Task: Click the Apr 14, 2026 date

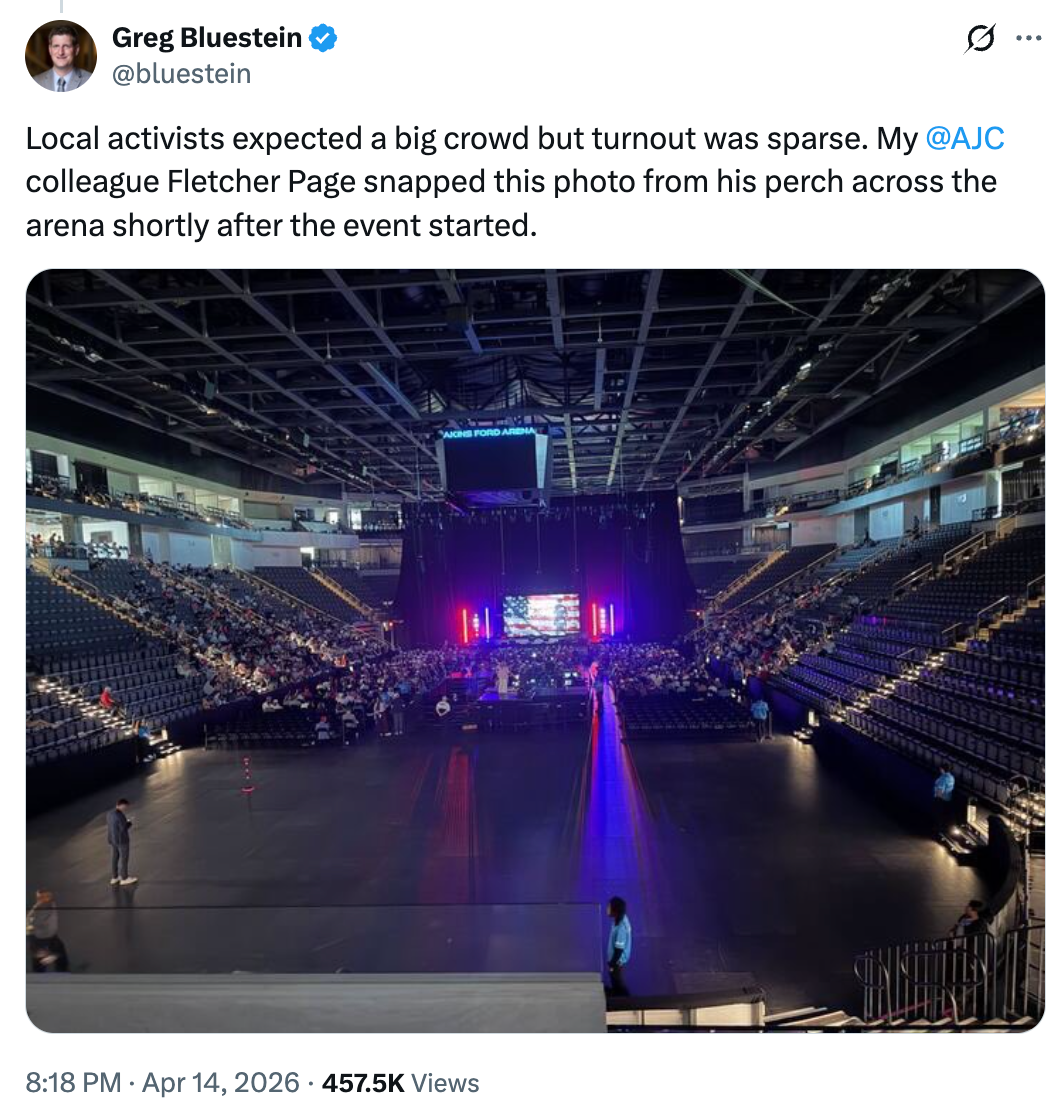Action: (221, 1083)
